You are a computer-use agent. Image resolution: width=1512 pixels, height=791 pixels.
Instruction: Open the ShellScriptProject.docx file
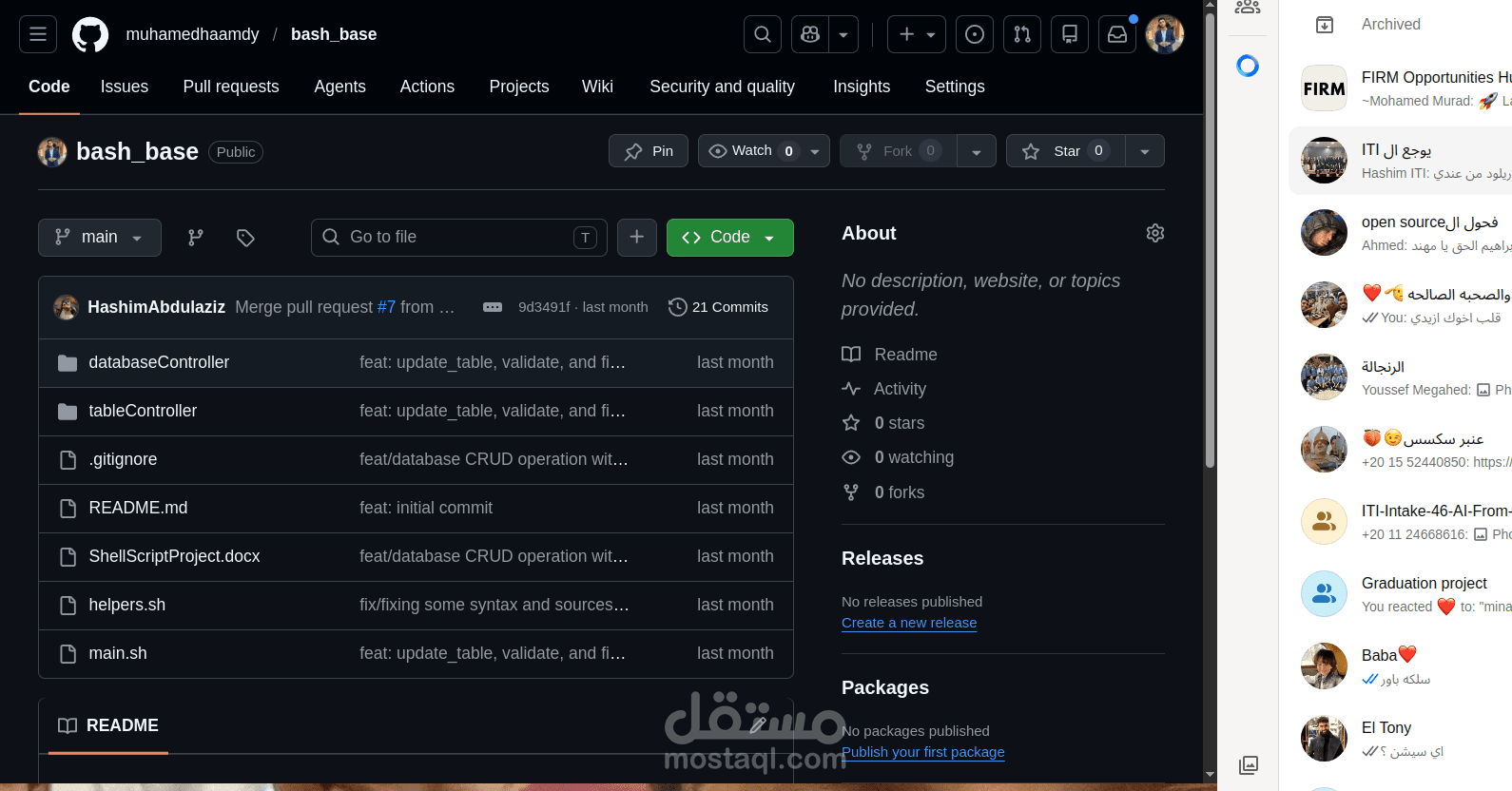(174, 556)
